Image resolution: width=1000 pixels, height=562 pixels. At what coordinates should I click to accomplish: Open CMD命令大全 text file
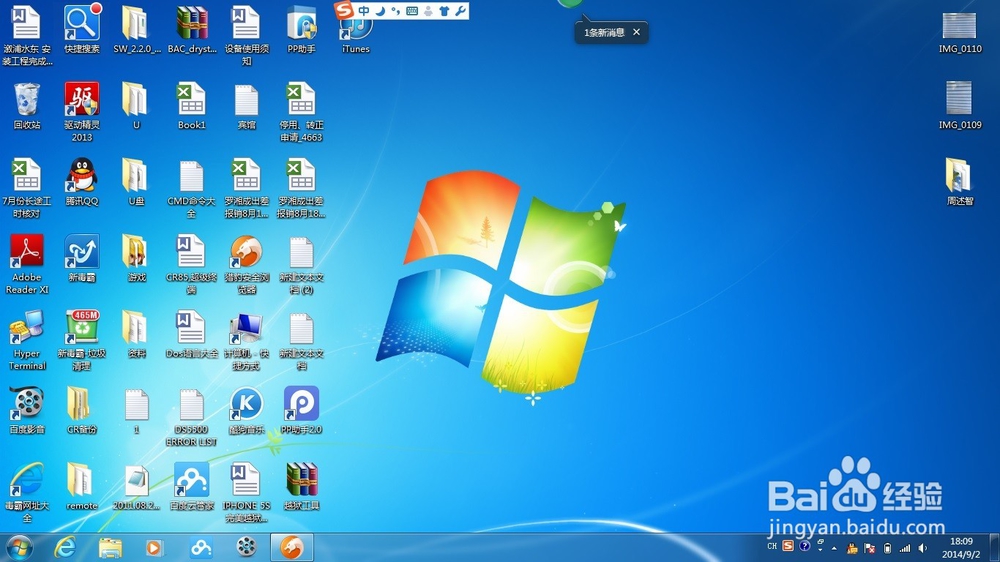191,188
